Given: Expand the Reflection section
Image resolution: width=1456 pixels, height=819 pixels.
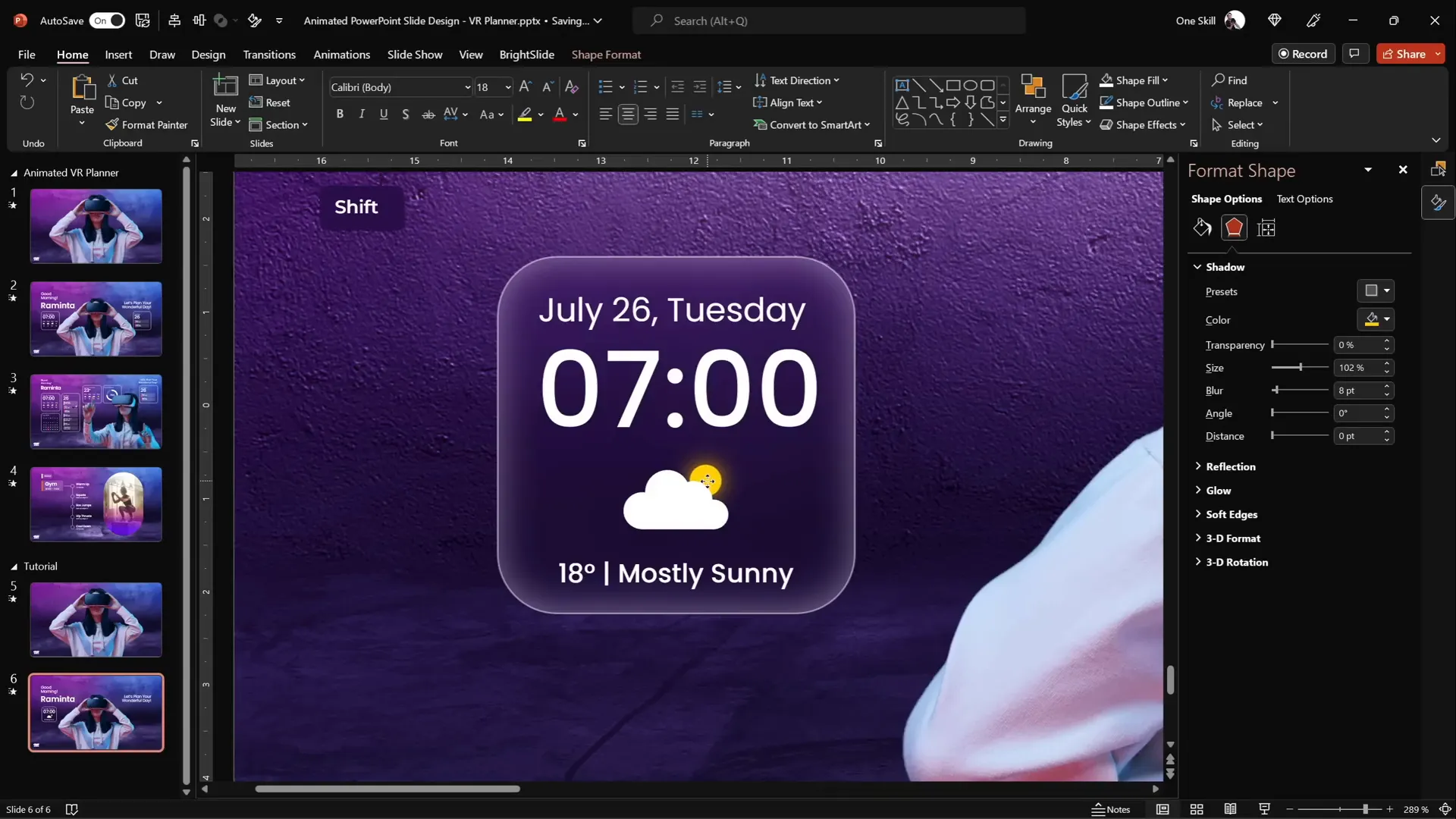Looking at the screenshot, I should pyautogui.click(x=1225, y=466).
